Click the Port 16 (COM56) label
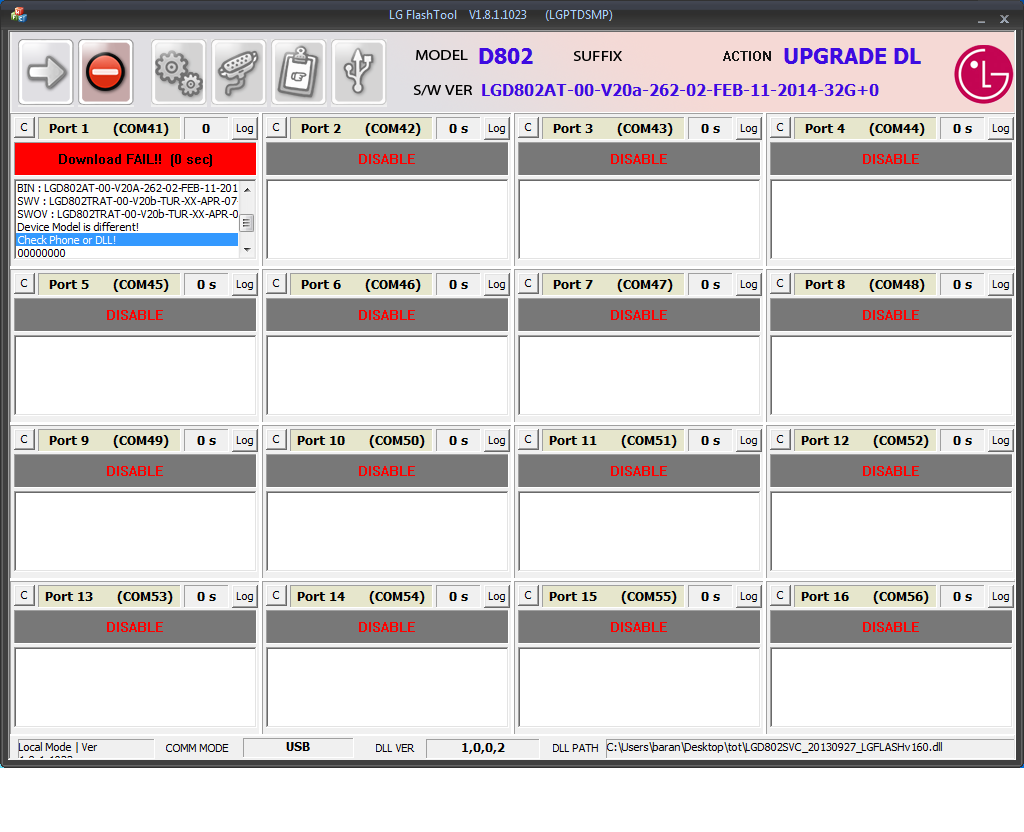Image resolution: width=1024 pixels, height=832 pixels. click(x=865, y=597)
